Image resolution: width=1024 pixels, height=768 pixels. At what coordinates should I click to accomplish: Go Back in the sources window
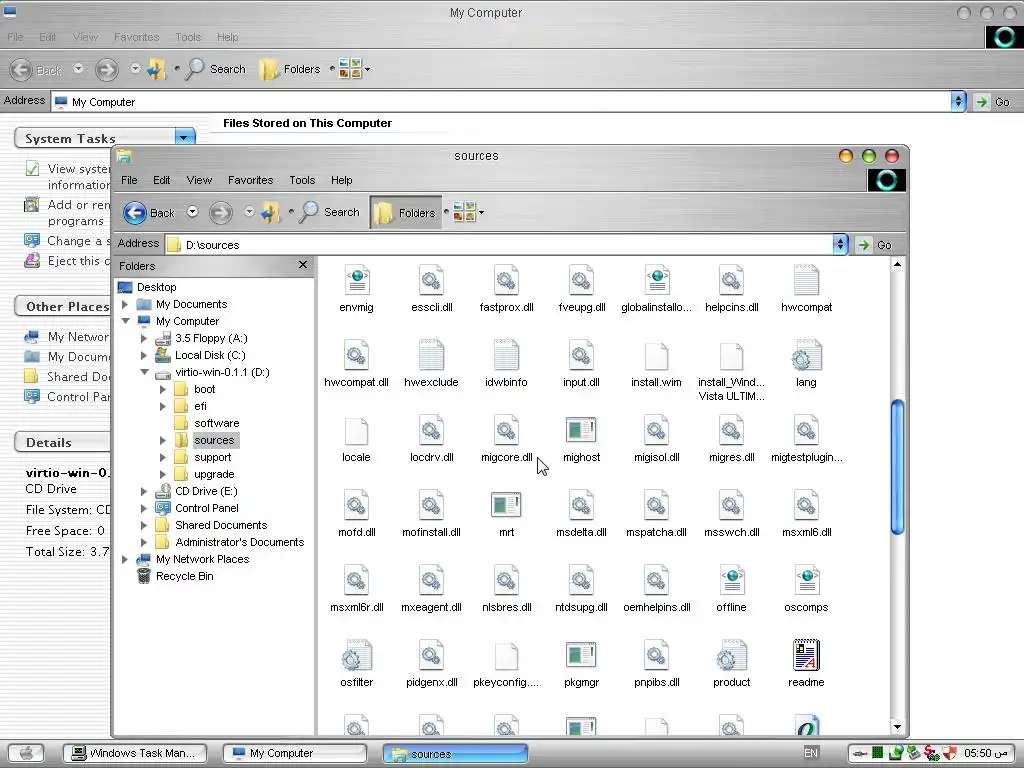[150, 212]
